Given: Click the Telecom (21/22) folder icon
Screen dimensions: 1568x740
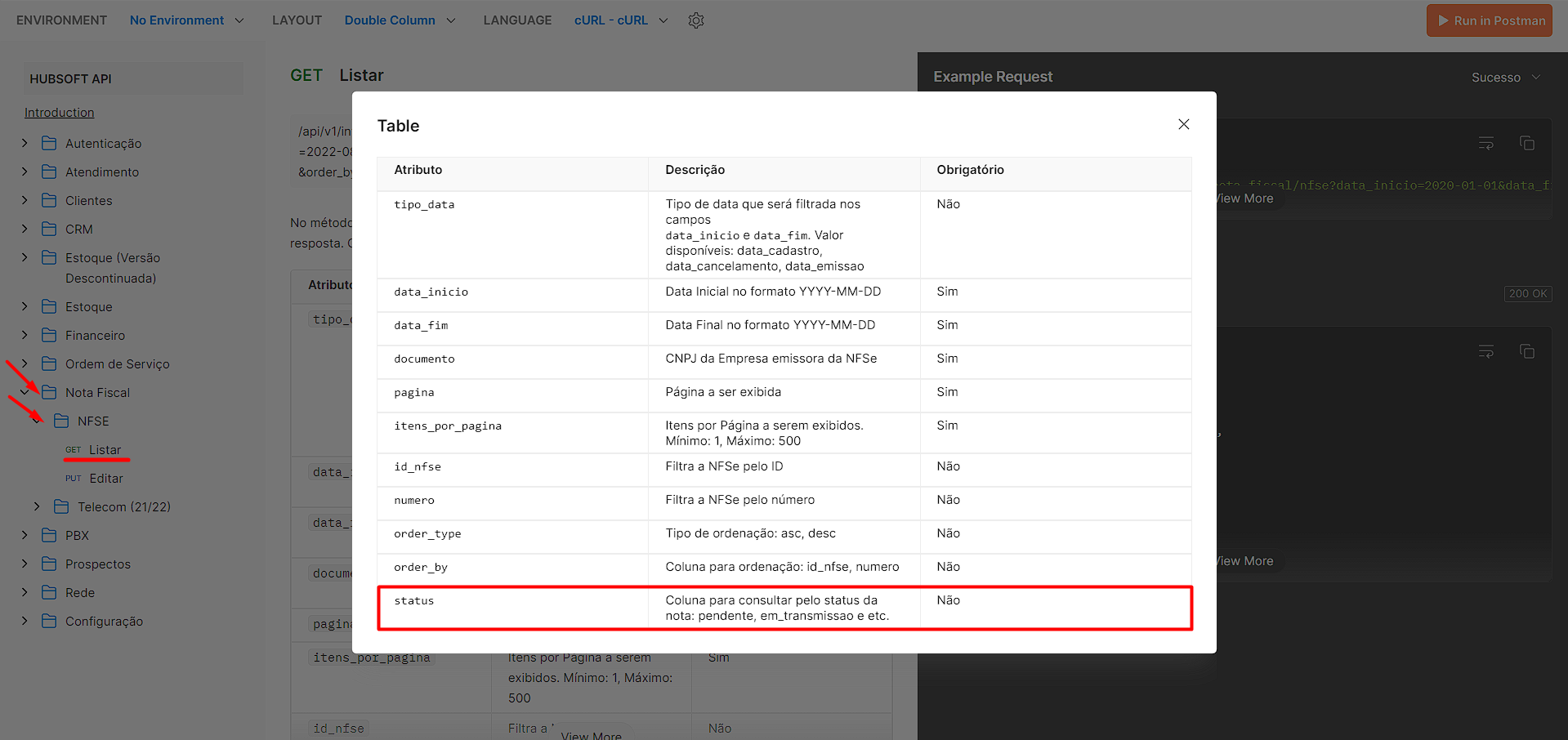Looking at the screenshot, I should (x=61, y=506).
